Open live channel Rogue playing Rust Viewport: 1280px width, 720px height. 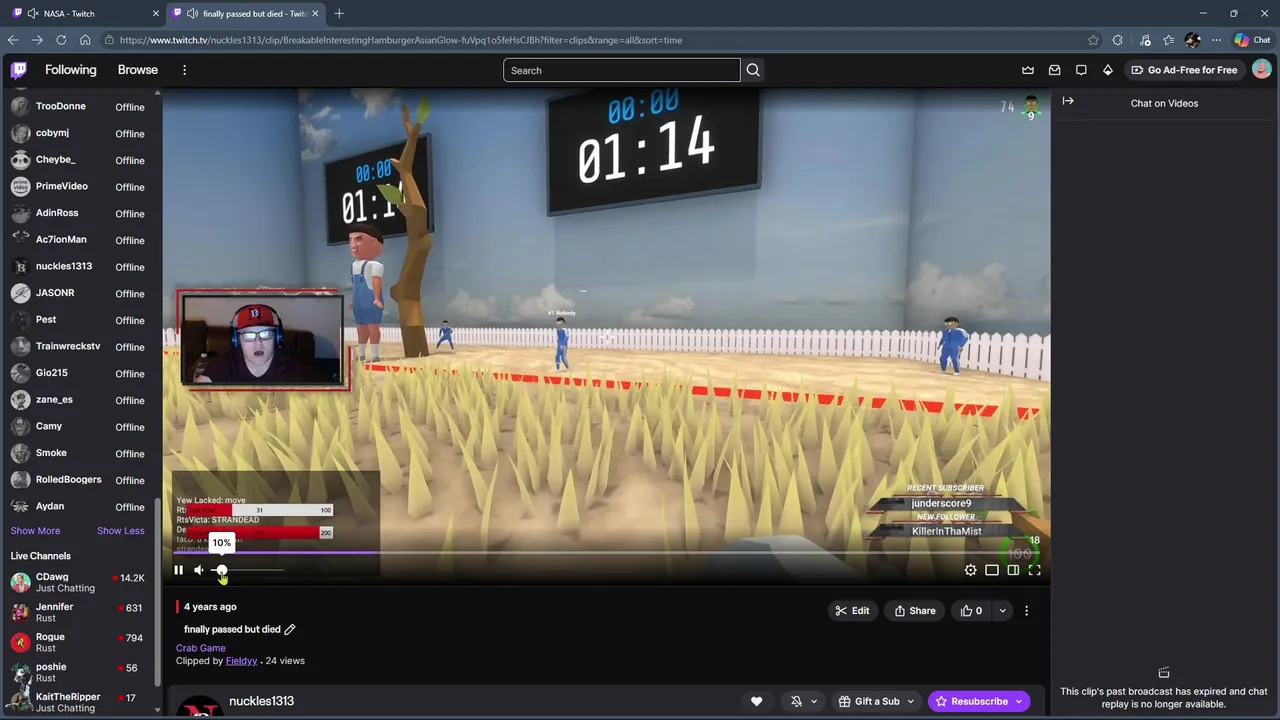coord(78,642)
